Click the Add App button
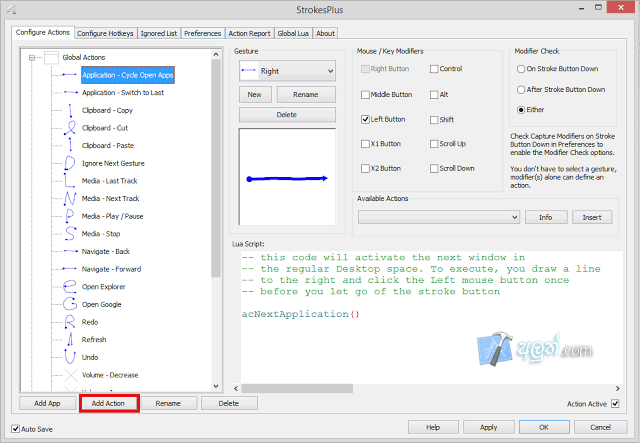This screenshot has width=640, height=443. 47,403
